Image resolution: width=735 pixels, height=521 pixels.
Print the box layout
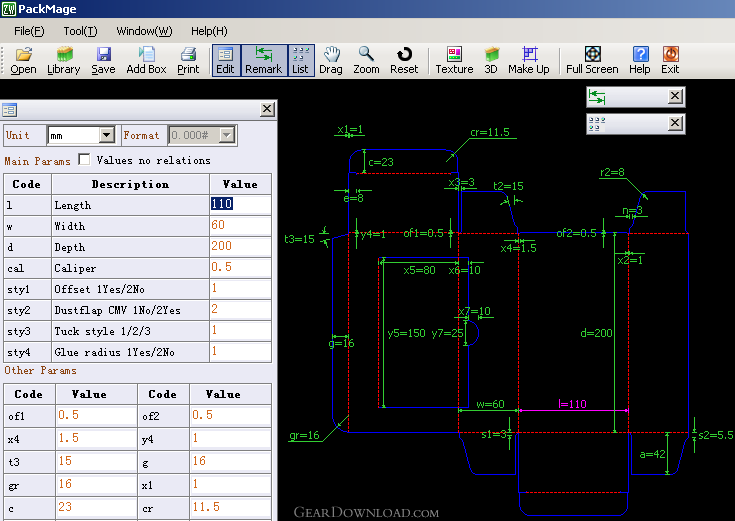(x=188, y=60)
